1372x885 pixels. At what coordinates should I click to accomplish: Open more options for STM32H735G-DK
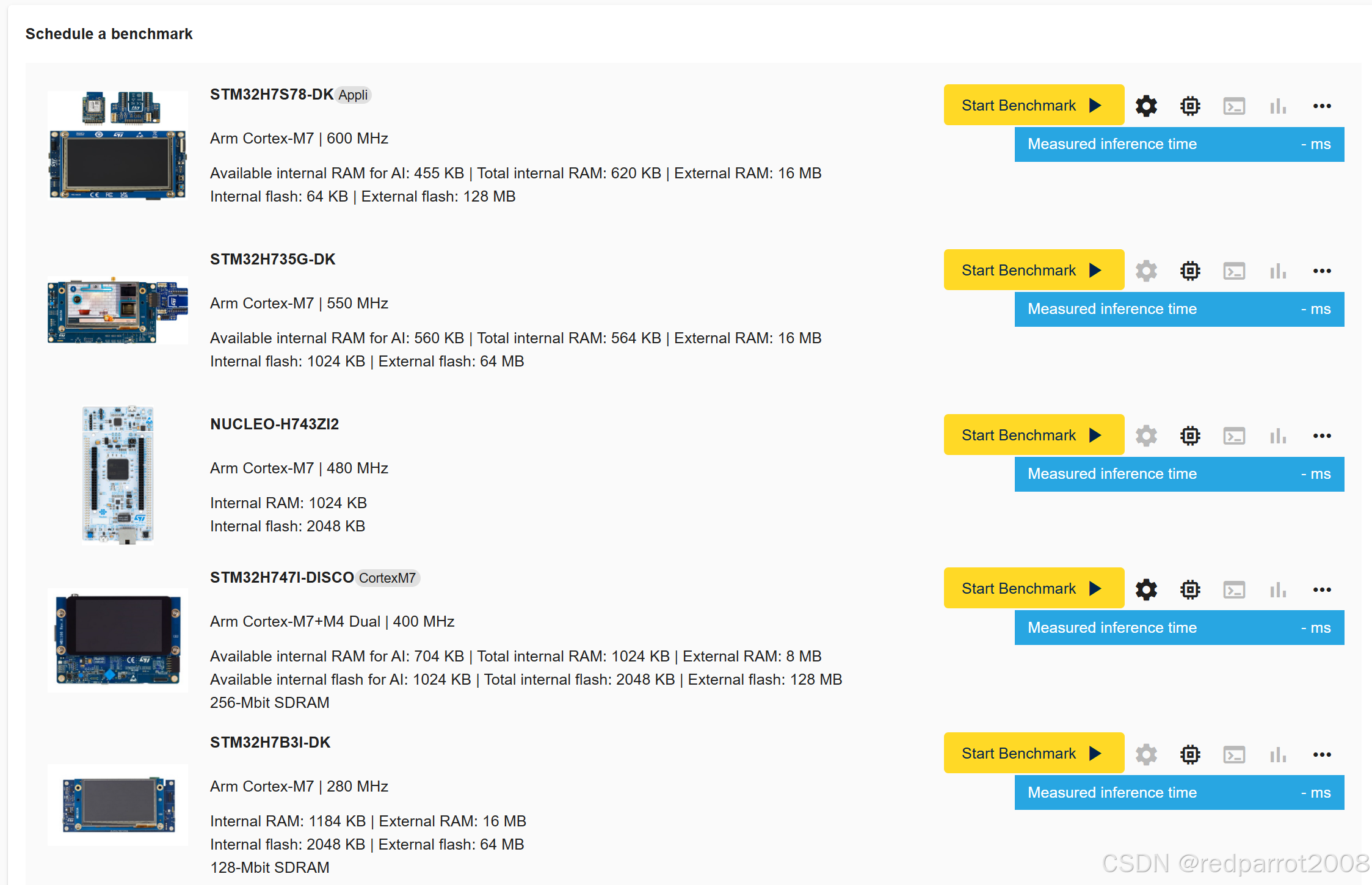point(1322,271)
